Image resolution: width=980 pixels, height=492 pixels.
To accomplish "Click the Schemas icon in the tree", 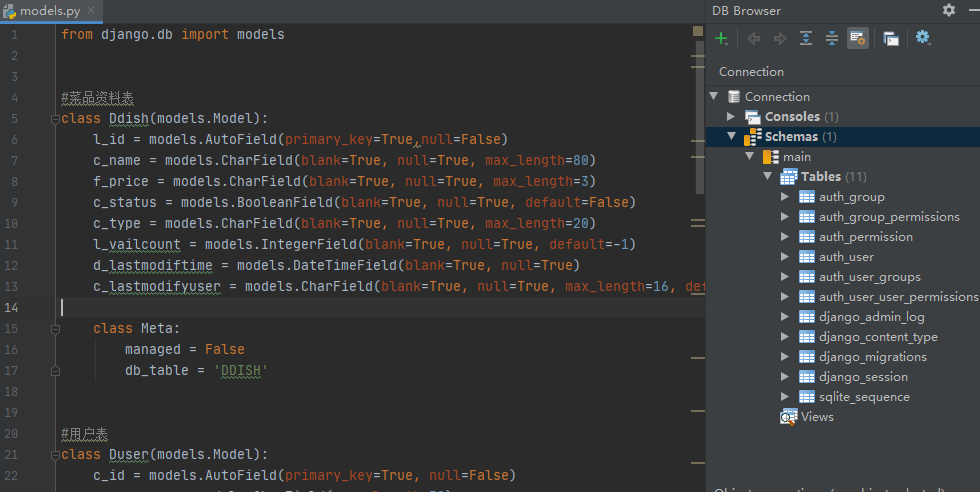I will coord(752,136).
